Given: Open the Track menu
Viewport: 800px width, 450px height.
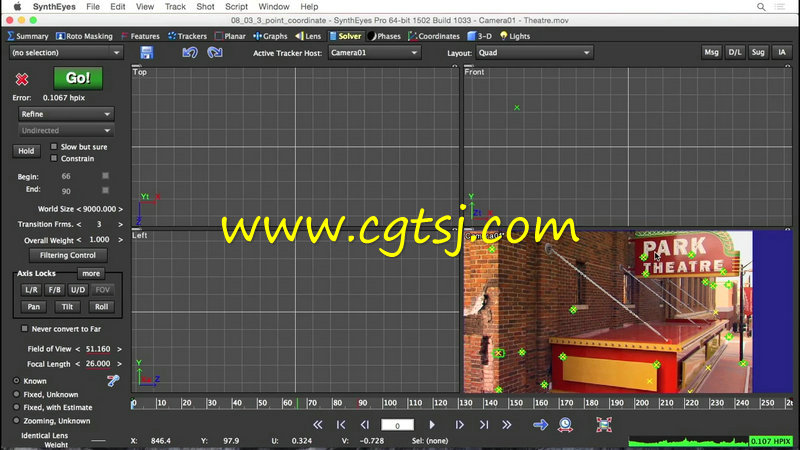Looking at the screenshot, I should coord(175,7).
